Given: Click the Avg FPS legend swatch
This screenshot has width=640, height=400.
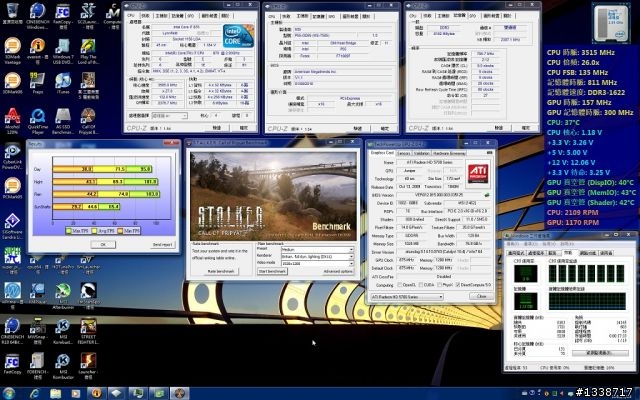Looking at the screenshot, I should pyautogui.click(x=94, y=231).
